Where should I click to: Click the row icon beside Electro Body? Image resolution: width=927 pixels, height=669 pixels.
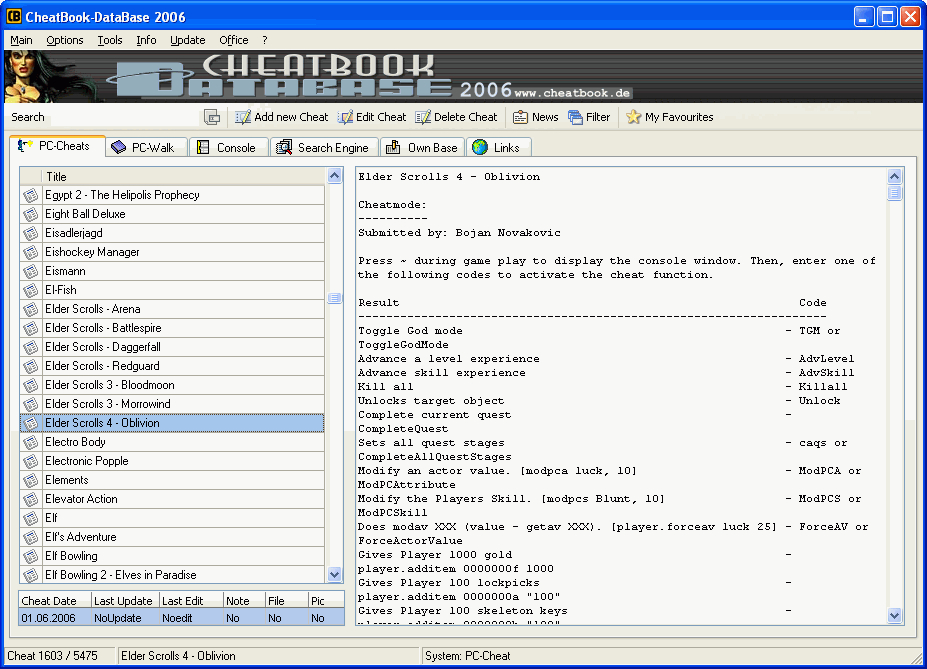31,442
